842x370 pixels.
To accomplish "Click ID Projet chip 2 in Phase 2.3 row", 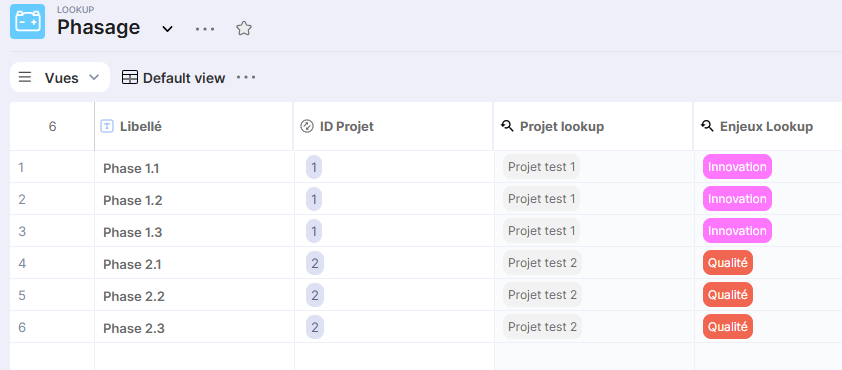I will pyautogui.click(x=315, y=328).
